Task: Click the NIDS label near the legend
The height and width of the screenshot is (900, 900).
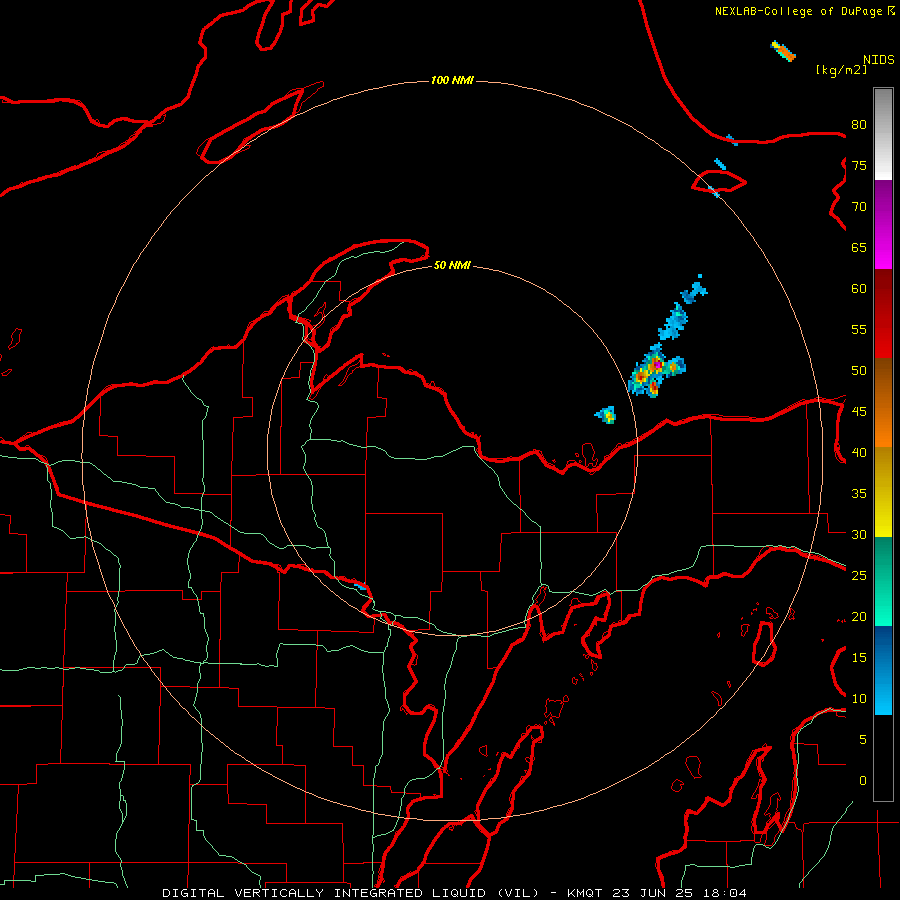Action: [879, 59]
